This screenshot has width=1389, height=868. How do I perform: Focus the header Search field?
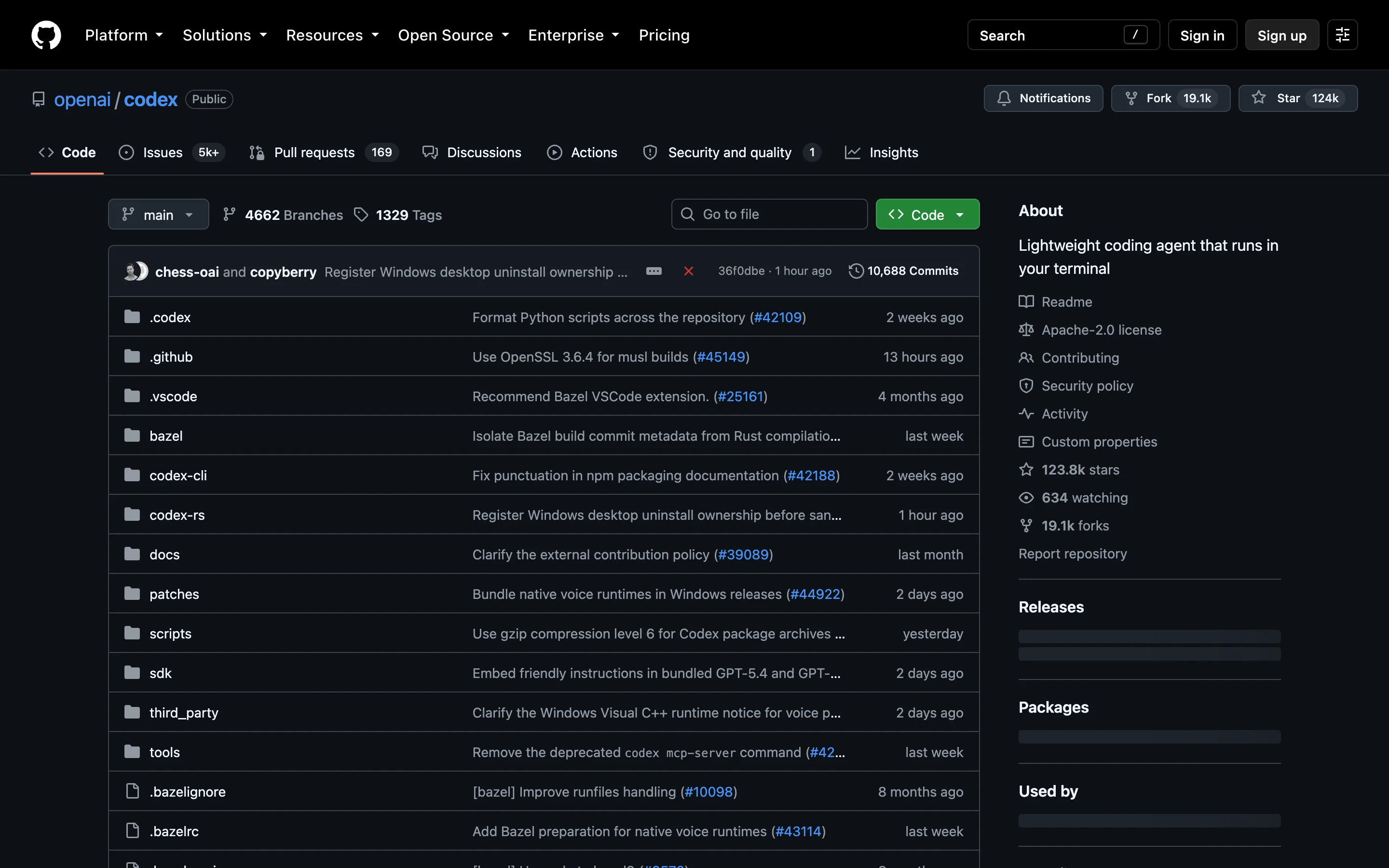pyautogui.click(x=1063, y=35)
